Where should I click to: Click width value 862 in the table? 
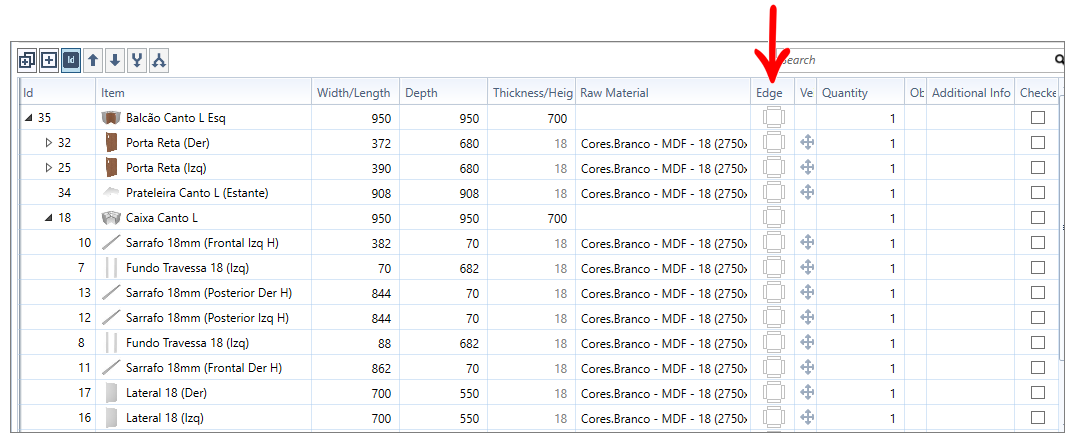(x=380, y=368)
